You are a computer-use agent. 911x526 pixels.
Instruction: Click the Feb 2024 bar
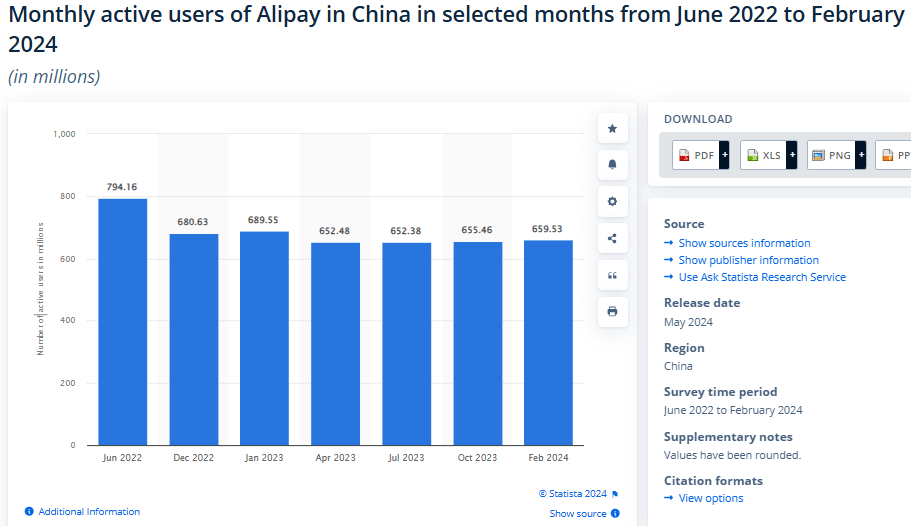(x=548, y=343)
